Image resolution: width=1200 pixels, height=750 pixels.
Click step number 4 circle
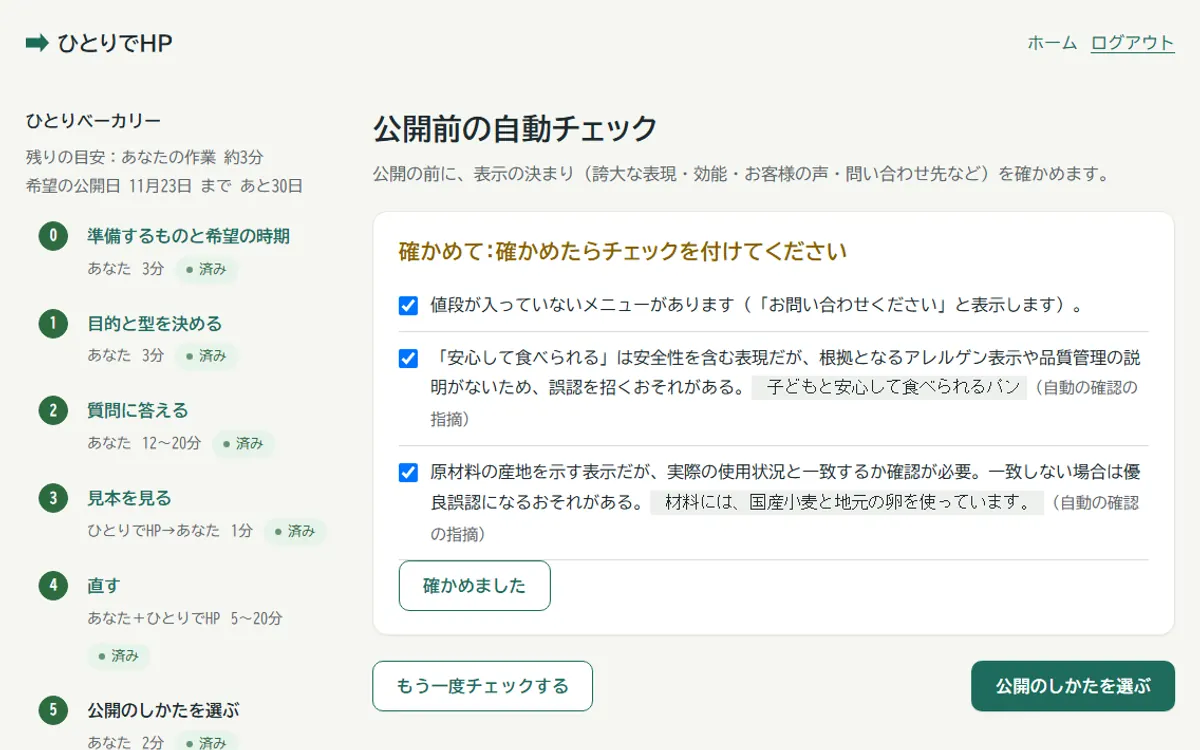coord(53,585)
